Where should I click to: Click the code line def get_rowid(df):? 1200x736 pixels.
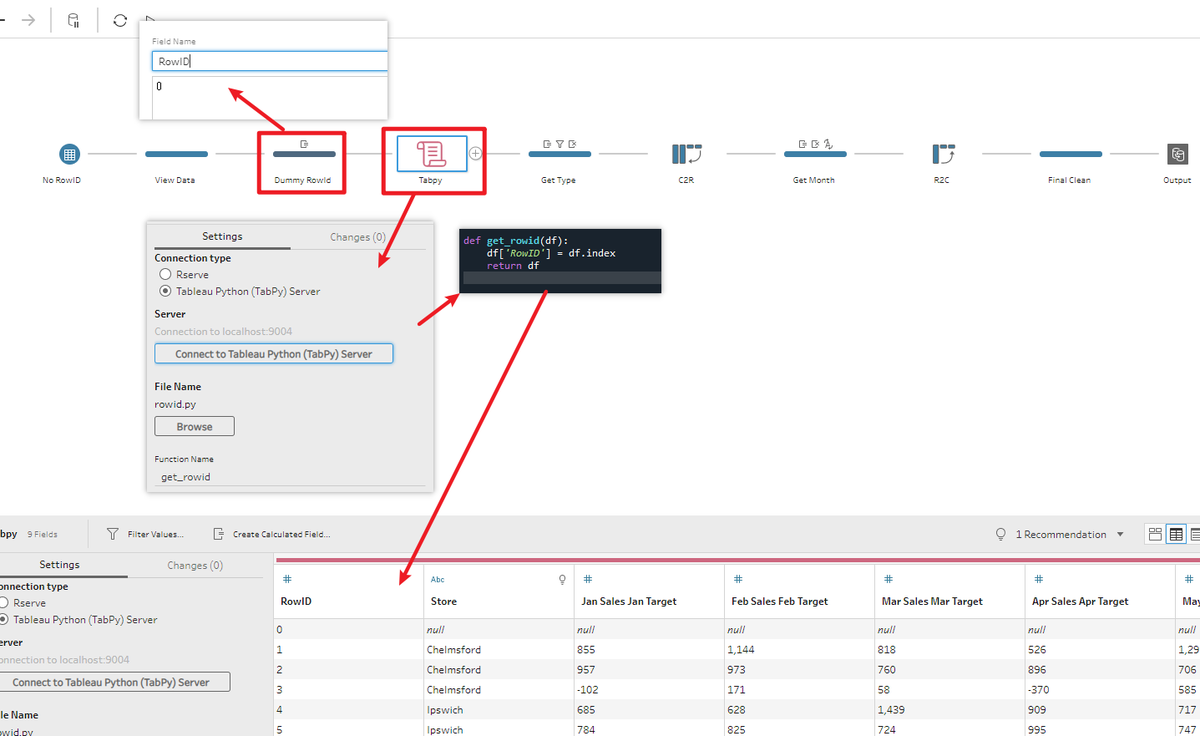tap(515, 241)
